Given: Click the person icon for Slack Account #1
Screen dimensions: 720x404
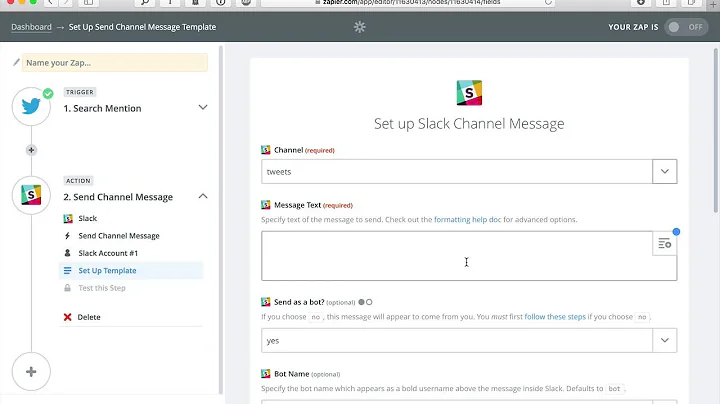Looking at the screenshot, I should (x=68, y=253).
